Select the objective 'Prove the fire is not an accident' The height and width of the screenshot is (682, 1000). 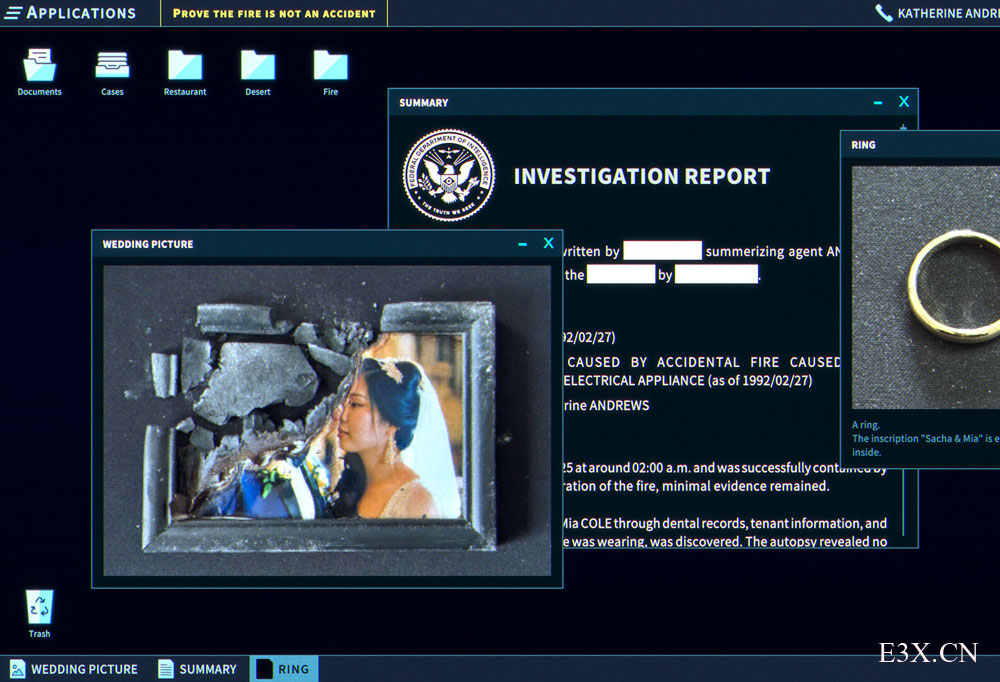click(x=274, y=13)
